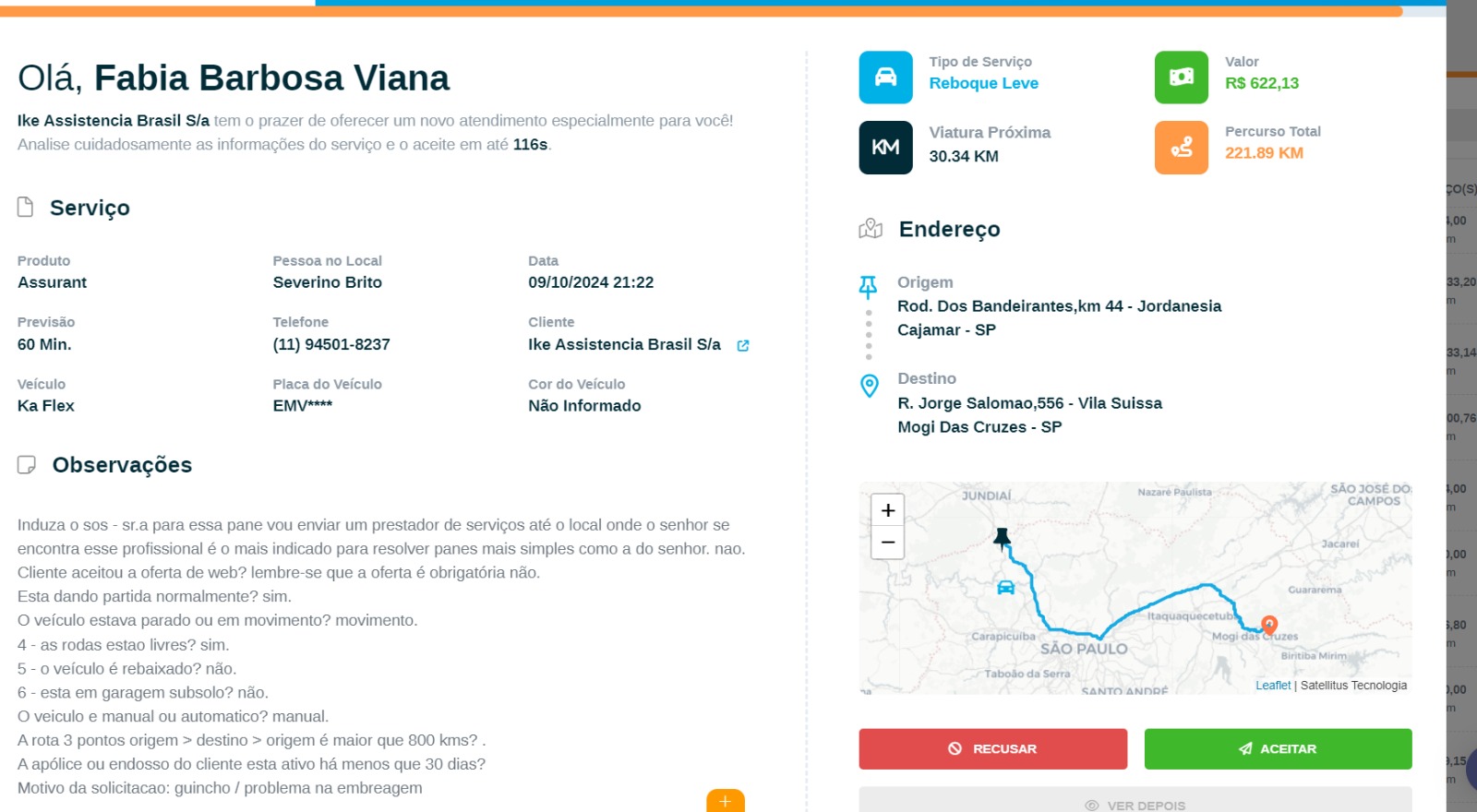Click the phone number (11) 94501-8237
This screenshot has width=1477, height=812.
coord(331,344)
